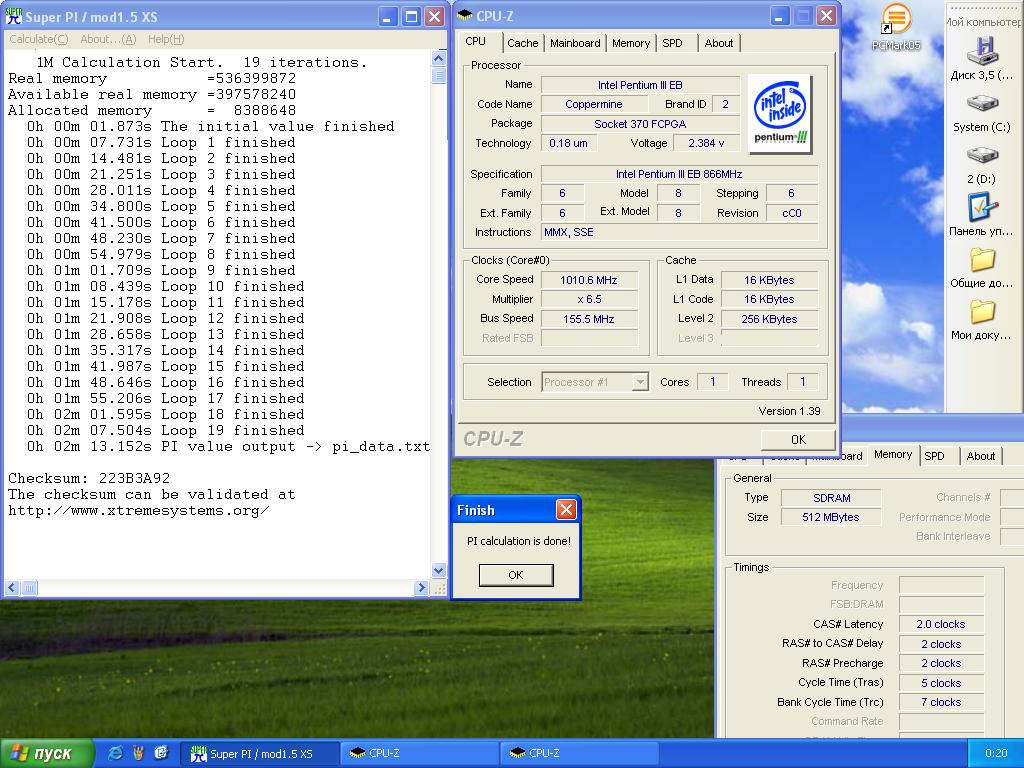This screenshot has width=1024, height=768.
Task: Click the Level 2 cache value 256 KBytes
Action: pyautogui.click(x=769, y=319)
